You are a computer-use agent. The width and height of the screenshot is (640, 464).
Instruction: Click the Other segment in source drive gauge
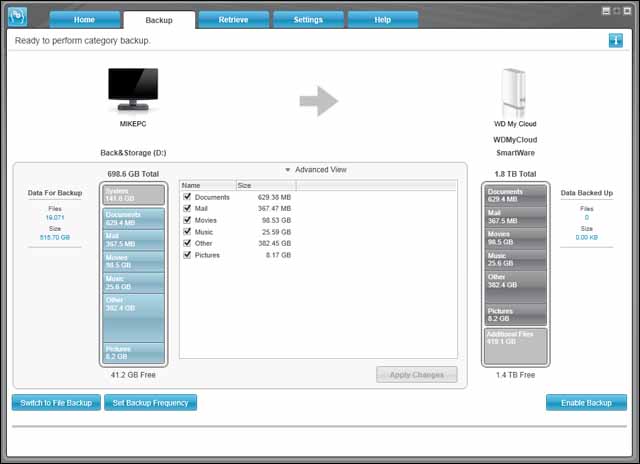133,316
